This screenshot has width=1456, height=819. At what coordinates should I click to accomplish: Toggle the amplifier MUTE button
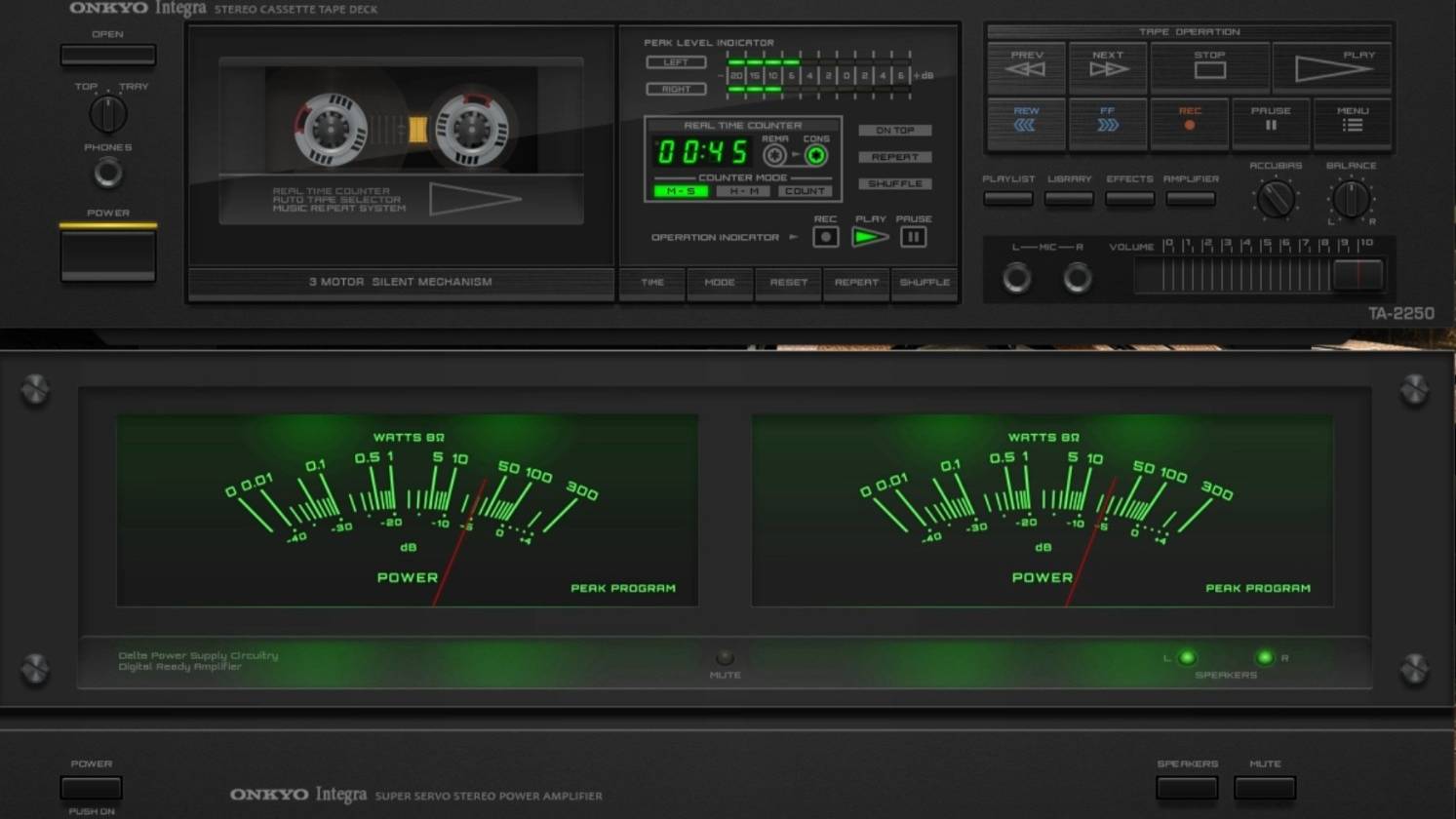pyautogui.click(x=1265, y=787)
